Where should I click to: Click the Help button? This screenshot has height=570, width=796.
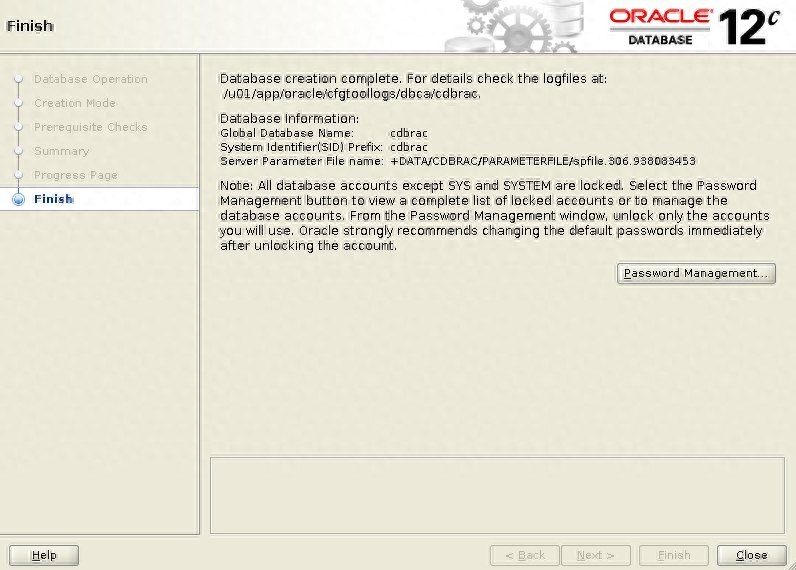coord(45,555)
